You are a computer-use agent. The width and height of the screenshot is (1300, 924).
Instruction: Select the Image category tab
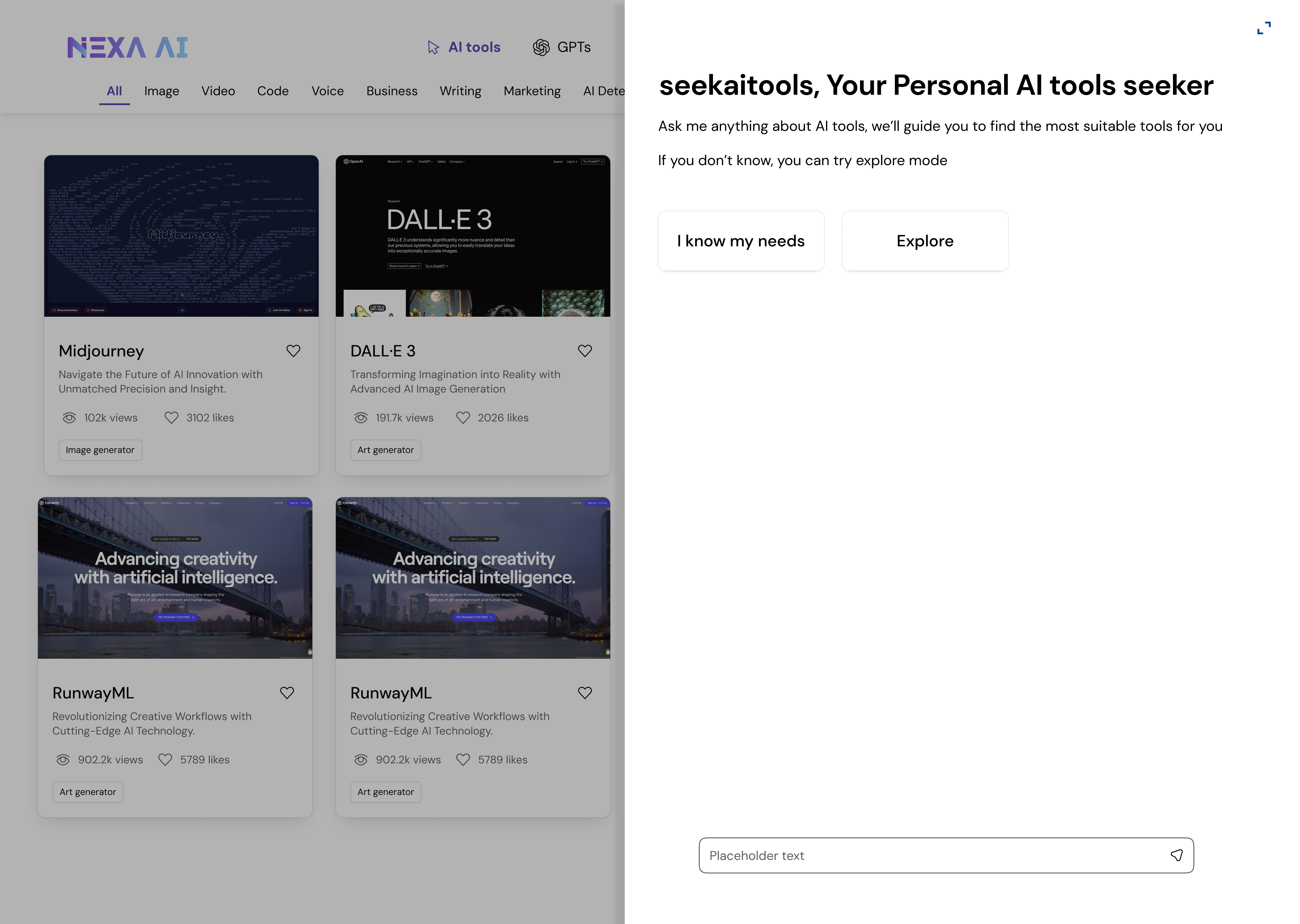coord(162,91)
